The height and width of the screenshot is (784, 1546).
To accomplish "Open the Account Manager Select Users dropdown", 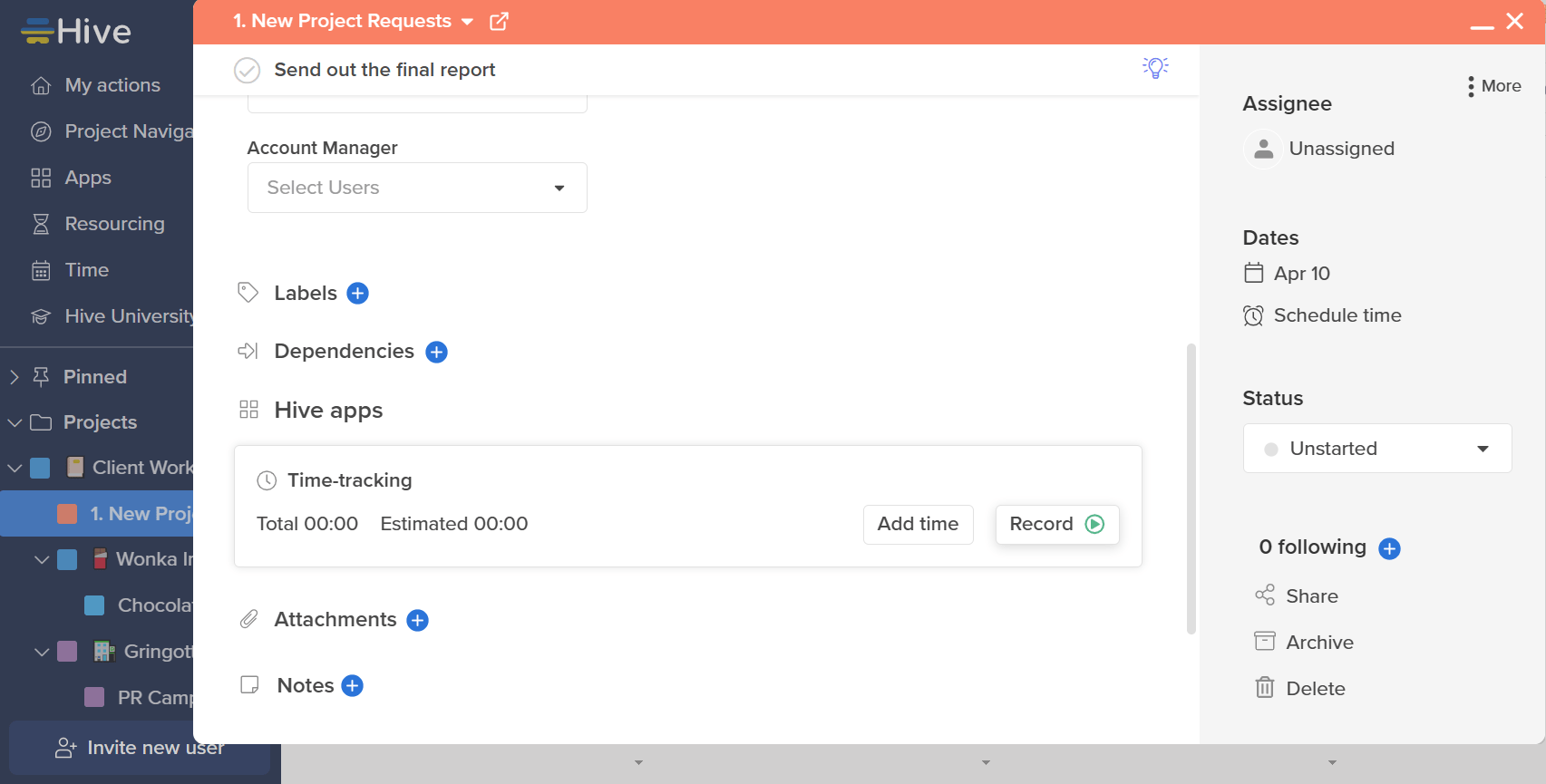I will click(x=417, y=188).
